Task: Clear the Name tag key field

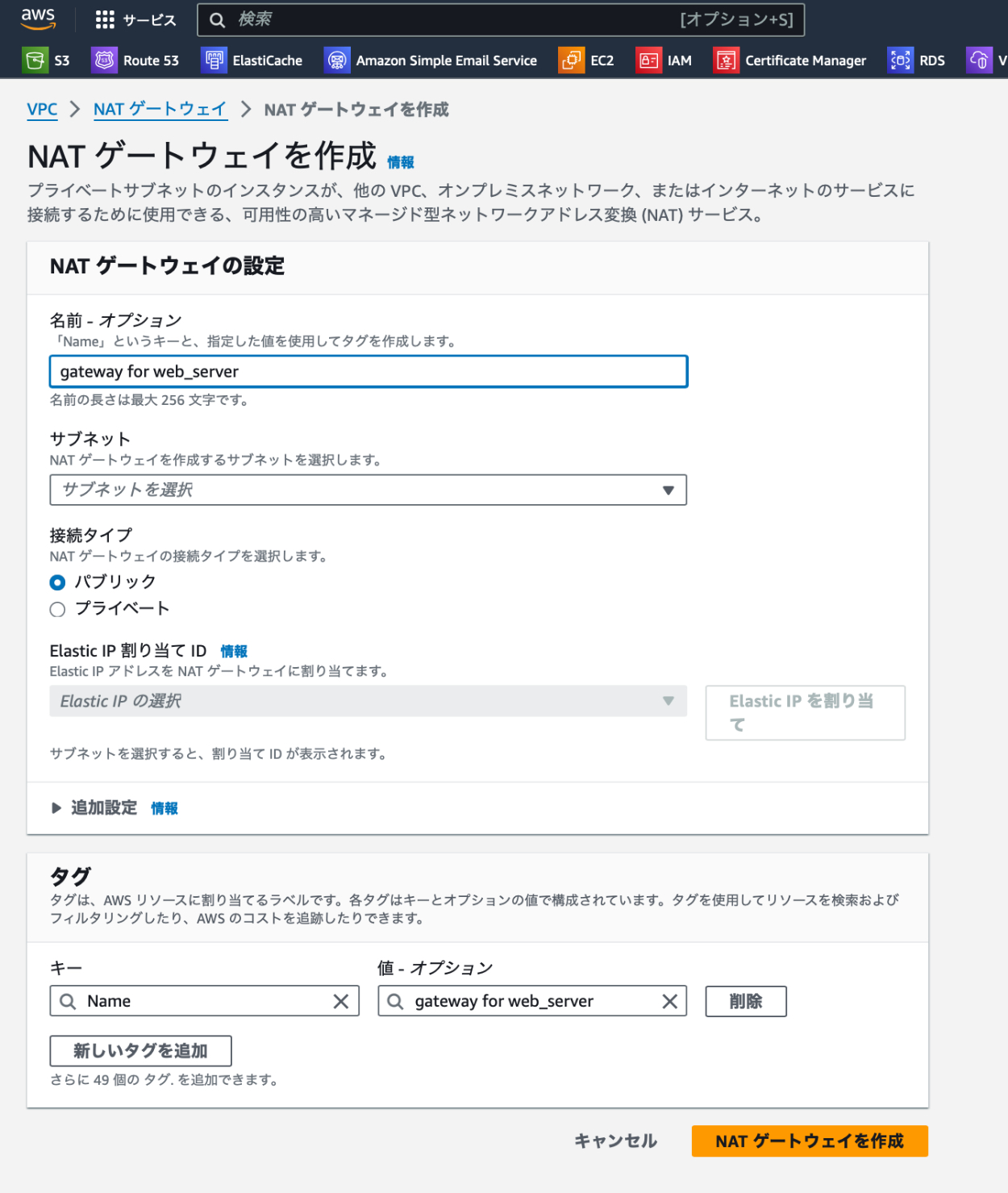Action: [341, 1002]
